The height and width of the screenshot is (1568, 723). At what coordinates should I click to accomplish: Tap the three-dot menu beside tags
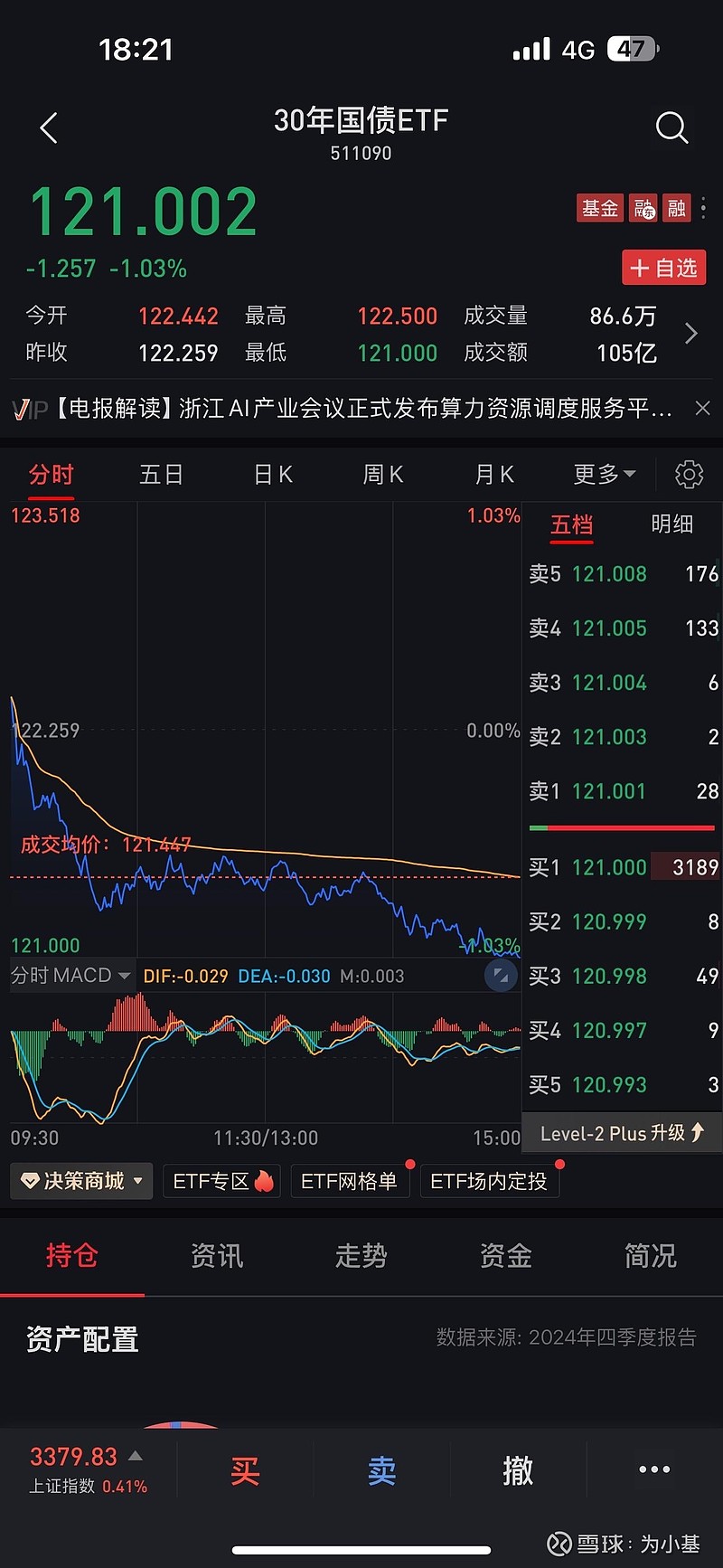point(703,209)
